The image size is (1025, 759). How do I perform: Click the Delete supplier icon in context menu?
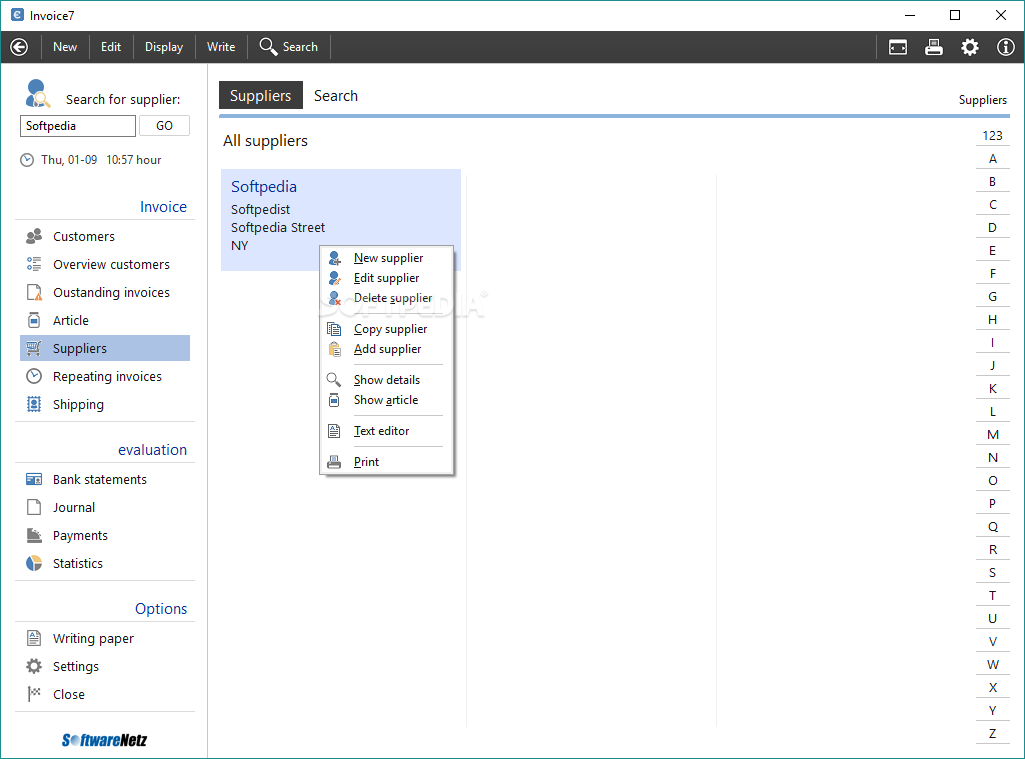pyautogui.click(x=335, y=298)
